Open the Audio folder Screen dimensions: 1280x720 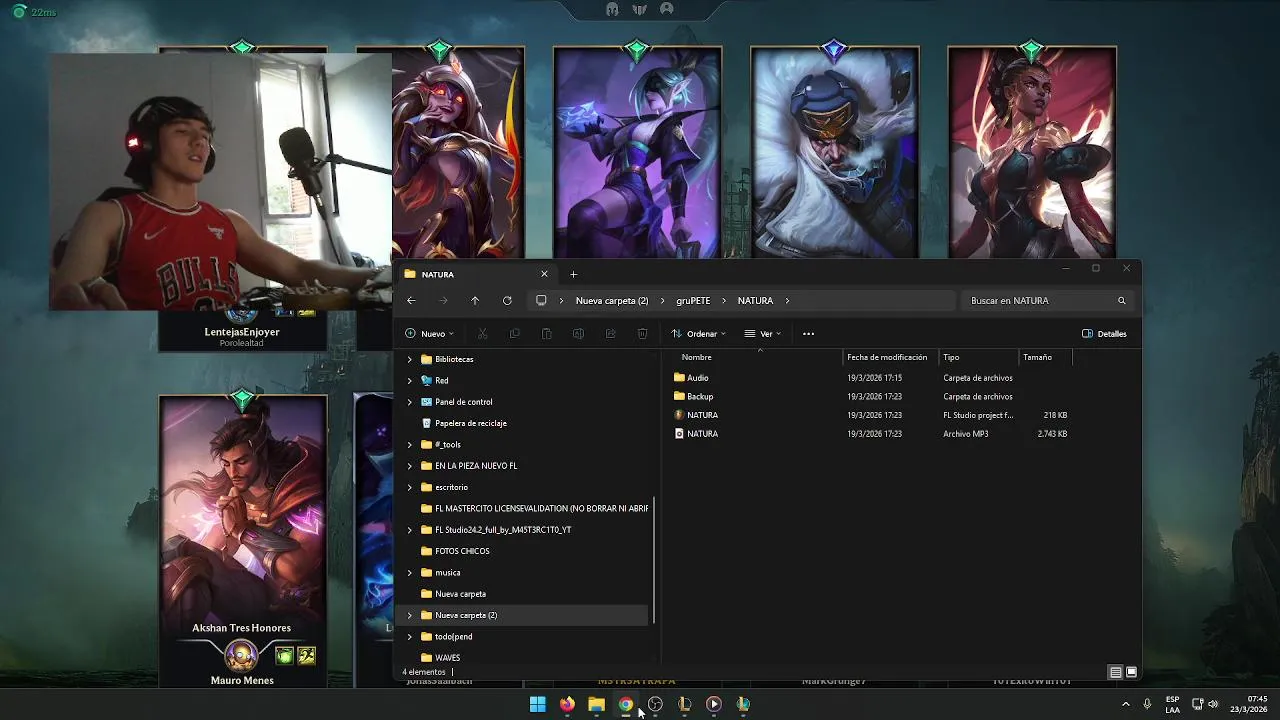click(x=698, y=378)
